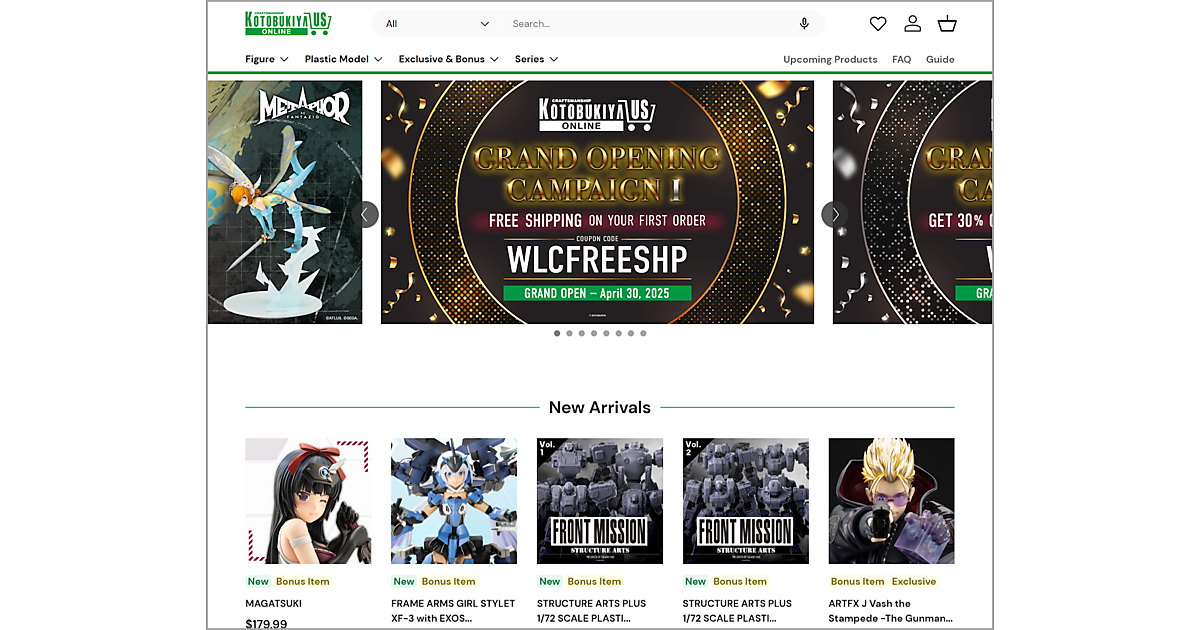
Task: Click the Search input field
Action: click(x=650, y=24)
